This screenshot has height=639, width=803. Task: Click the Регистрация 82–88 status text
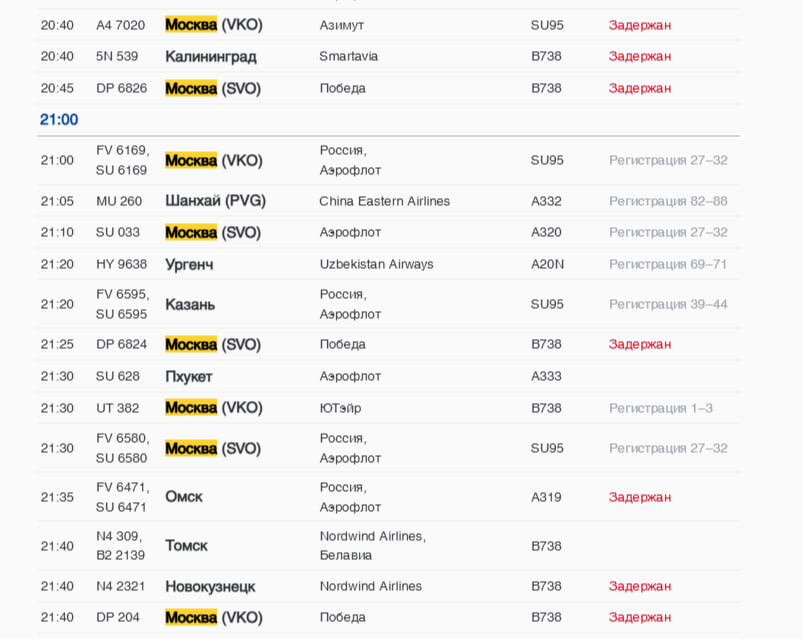[x=668, y=201]
